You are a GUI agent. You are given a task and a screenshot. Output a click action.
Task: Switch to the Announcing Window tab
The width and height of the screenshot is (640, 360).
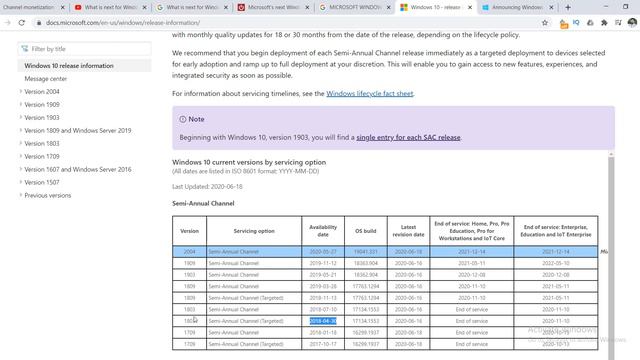[518, 7]
